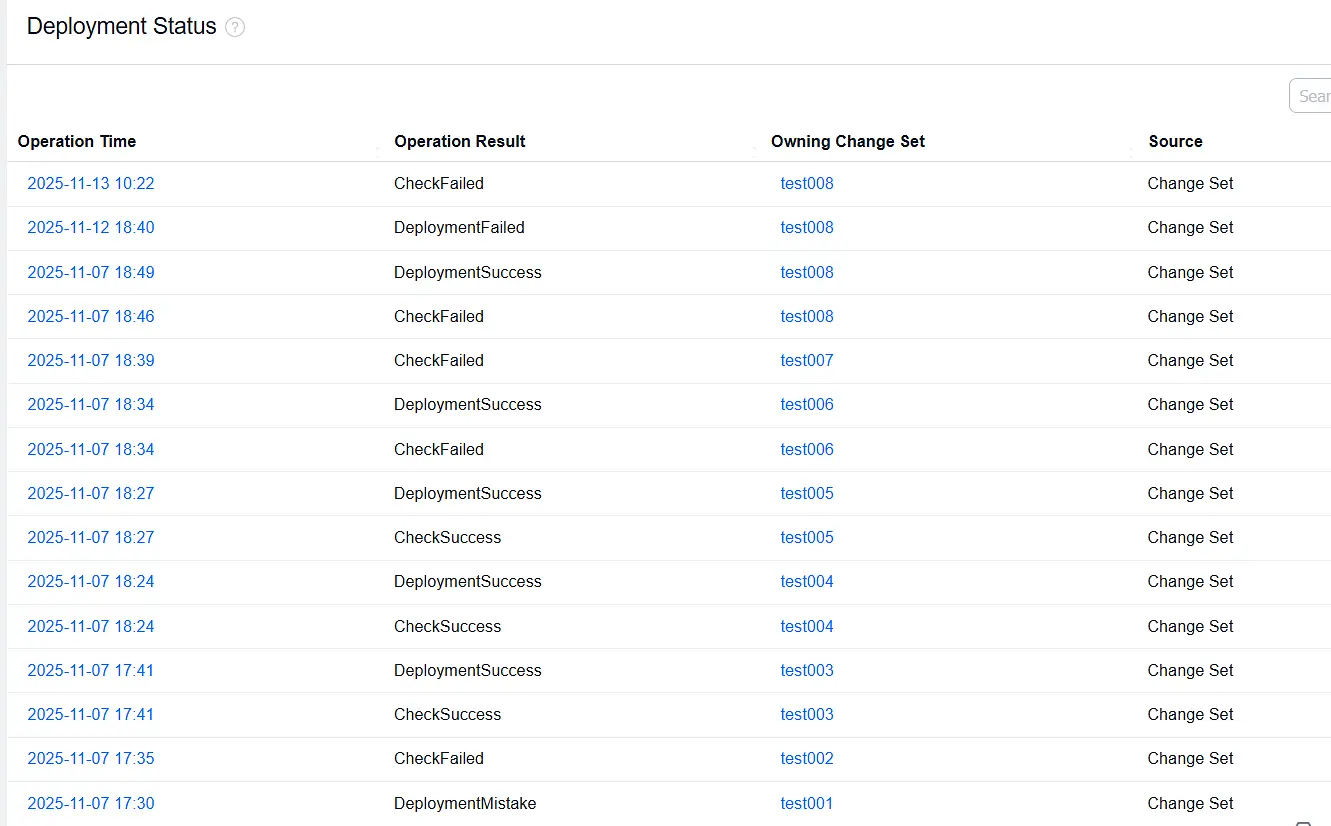This screenshot has height=826, width=1331.
Task: Open the test007 change set
Action: click(807, 360)
